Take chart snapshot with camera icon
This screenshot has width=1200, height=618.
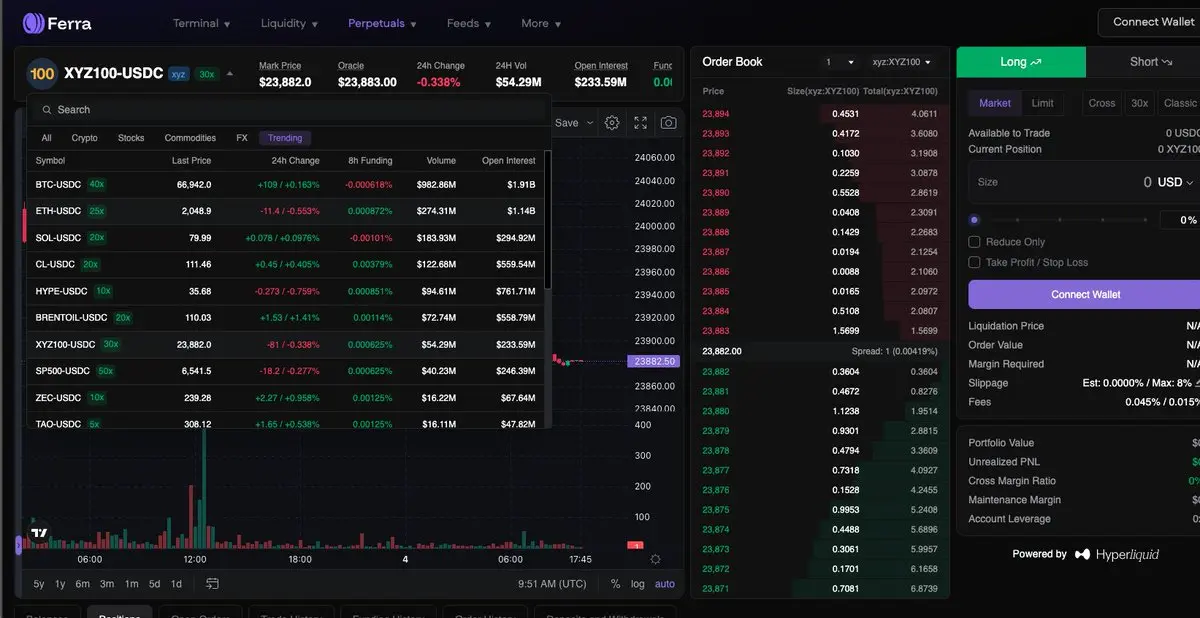668,123
